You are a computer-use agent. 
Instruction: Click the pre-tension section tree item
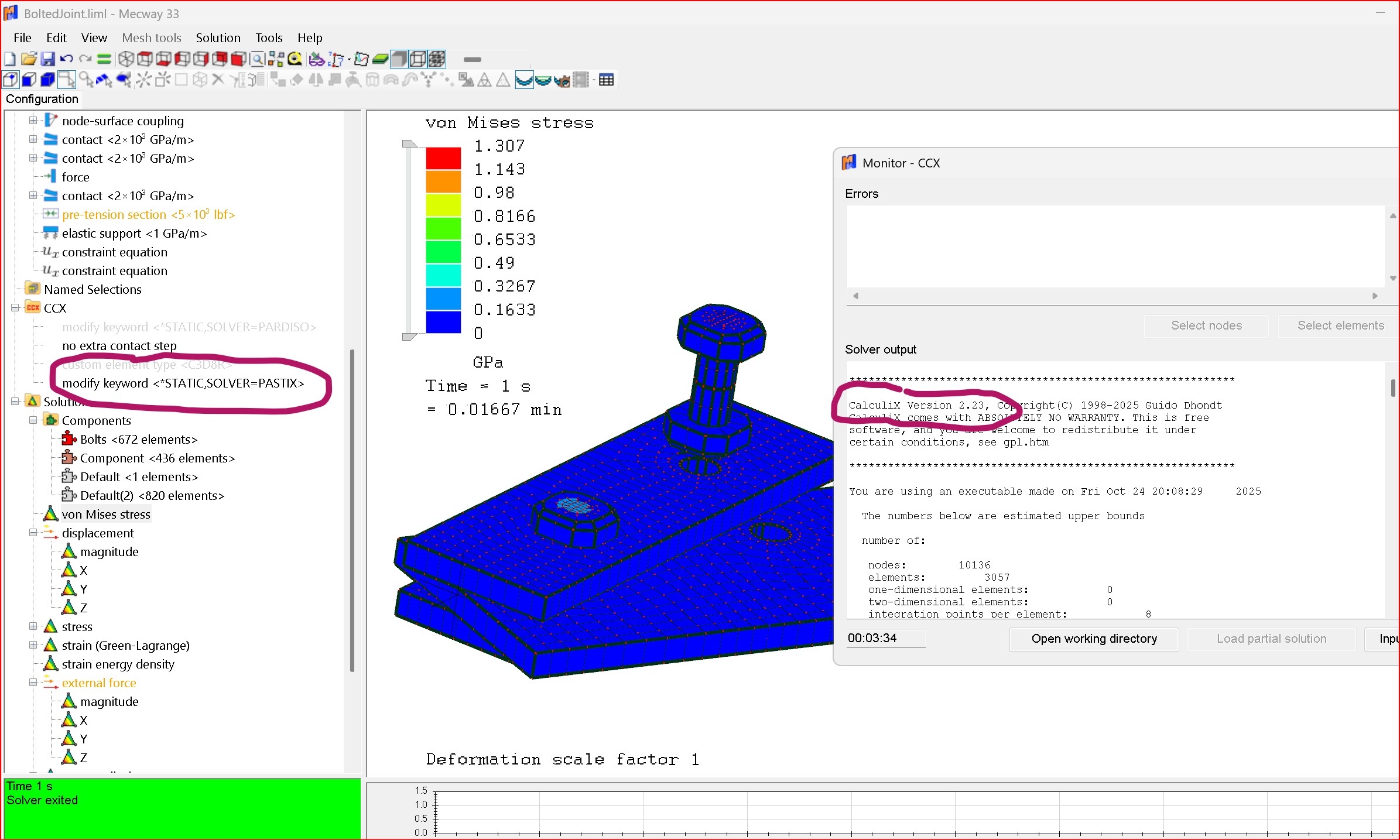click(148, 214)
